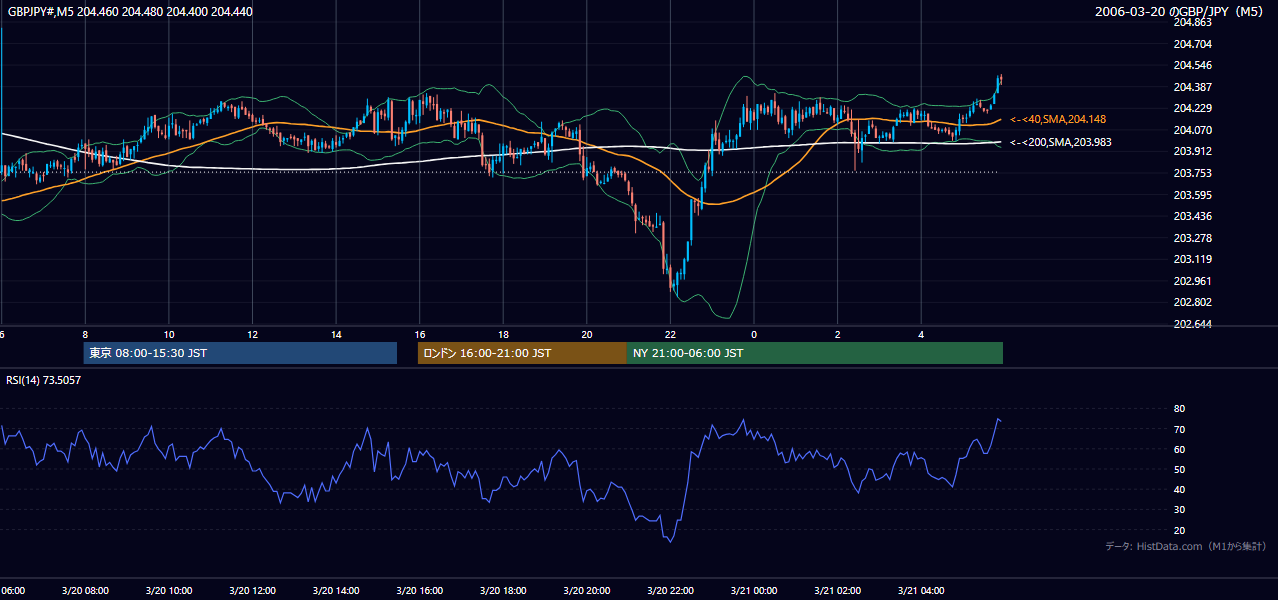This screenshot has height=600, width=1278.
Task: Click bottom date label 3/20 14:00
Action: tap(337, 591)
